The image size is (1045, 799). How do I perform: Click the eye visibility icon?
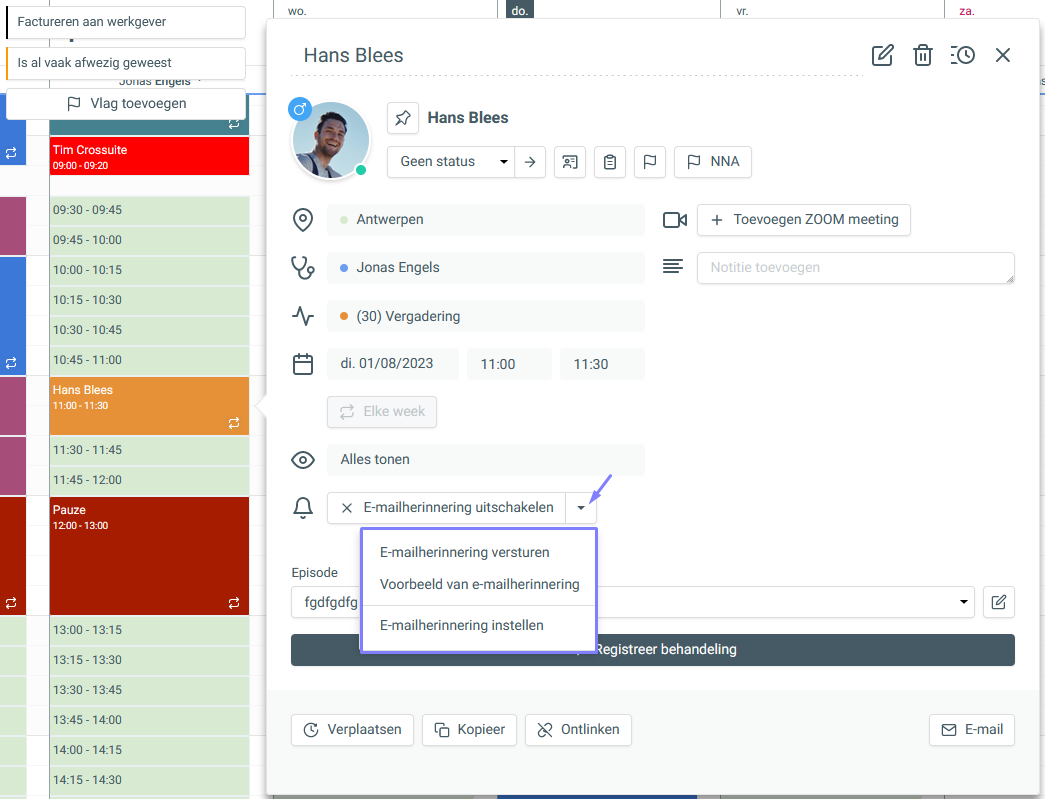point(303,460)
